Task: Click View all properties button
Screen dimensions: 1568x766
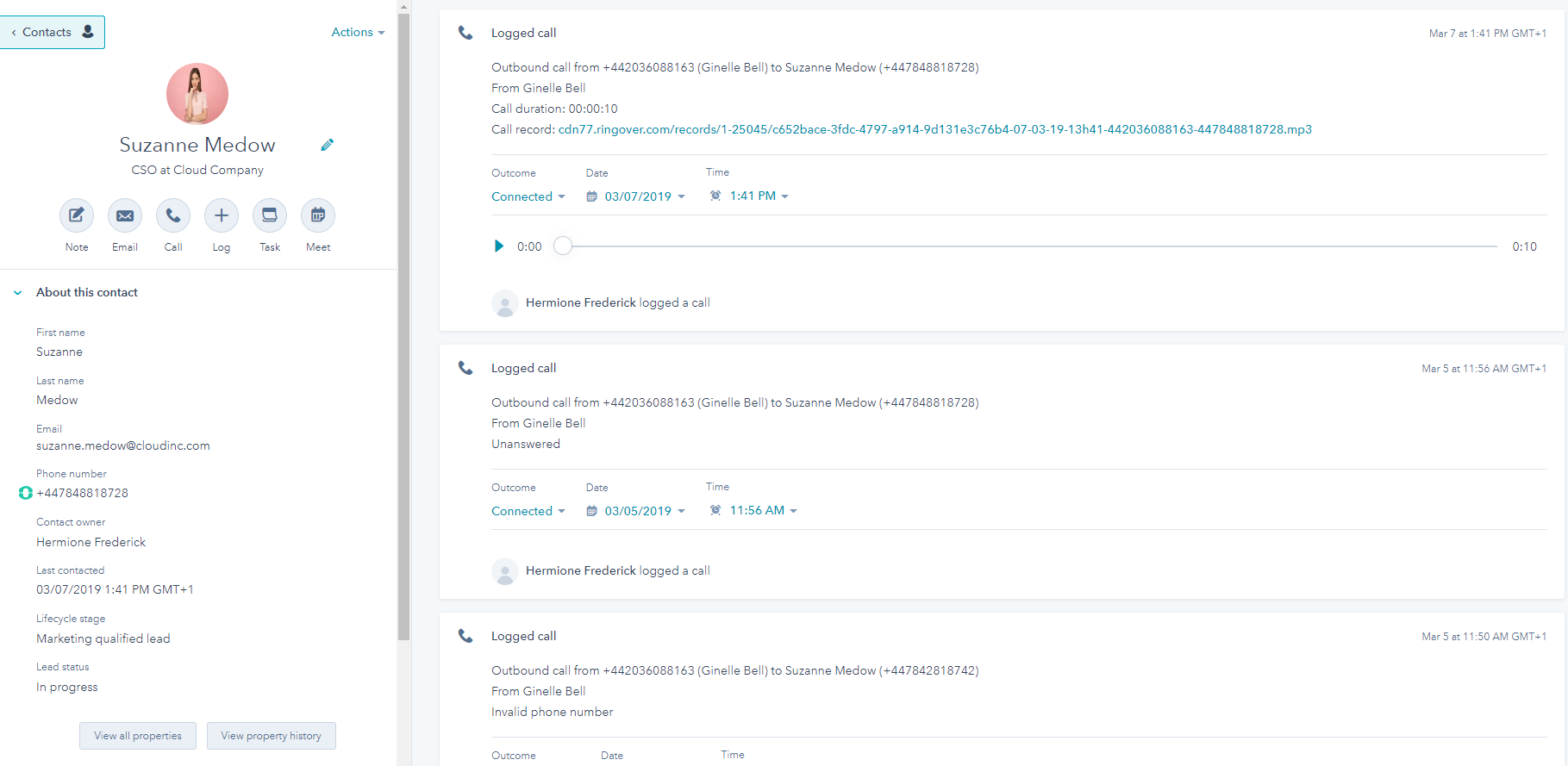Action: pos(138,736)
